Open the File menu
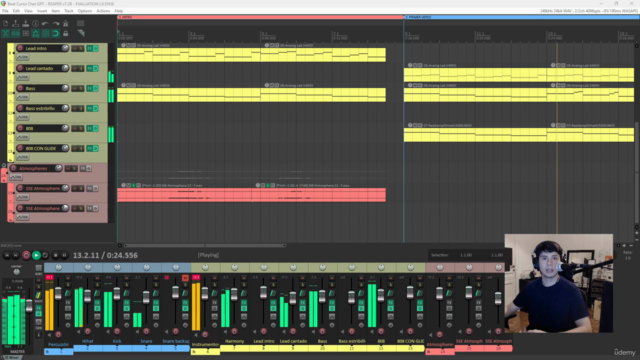This screenshot has height=360, width=640. pos(5,11)
